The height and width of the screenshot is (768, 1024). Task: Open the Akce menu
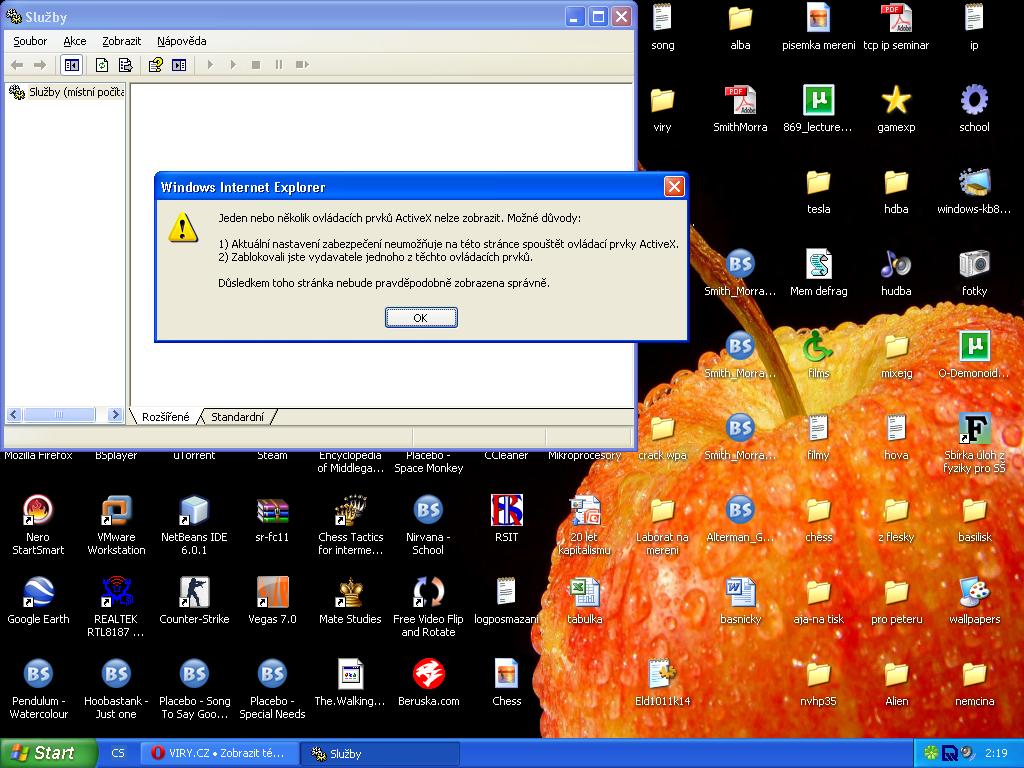(75, 41)
